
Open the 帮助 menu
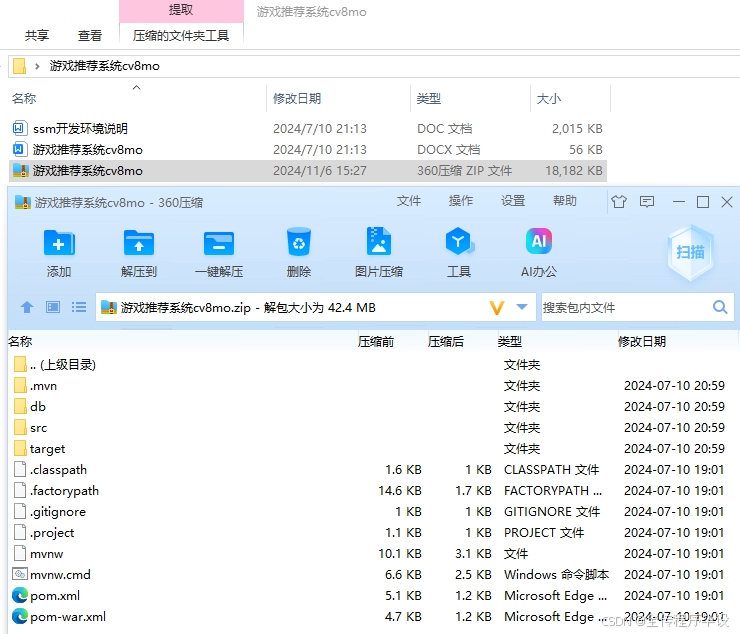565,201
